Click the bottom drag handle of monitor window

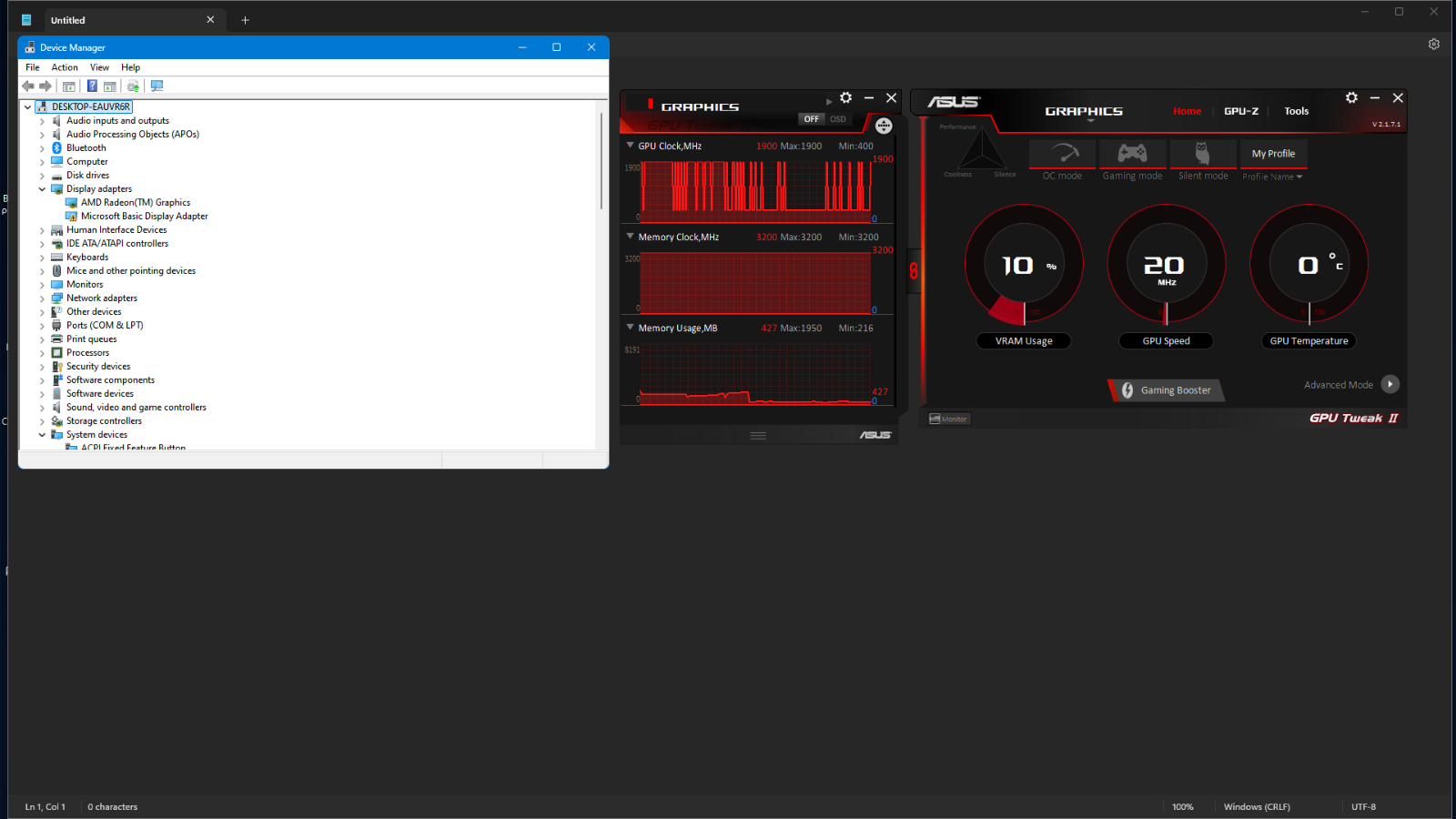click(758, 436)
